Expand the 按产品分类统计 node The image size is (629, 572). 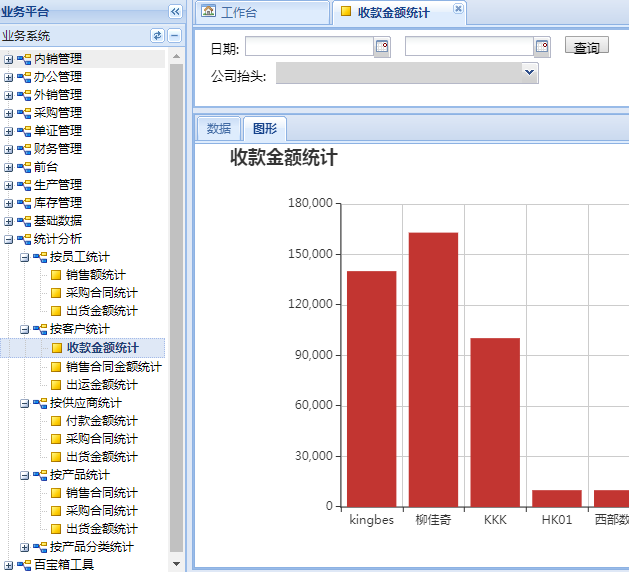click(25, 547)
